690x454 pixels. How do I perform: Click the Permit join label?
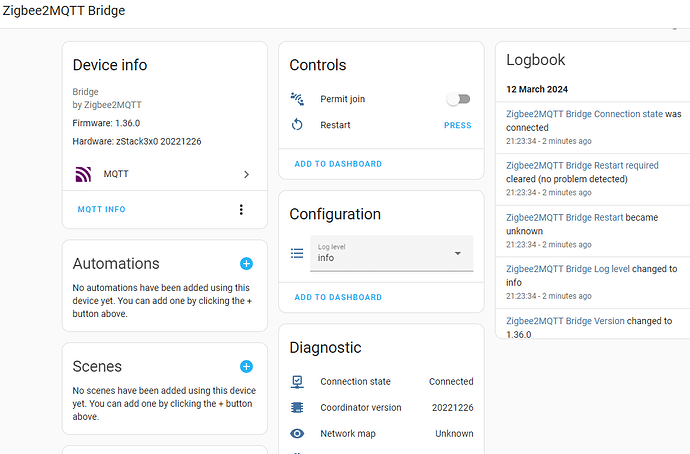tap(342, 99)
